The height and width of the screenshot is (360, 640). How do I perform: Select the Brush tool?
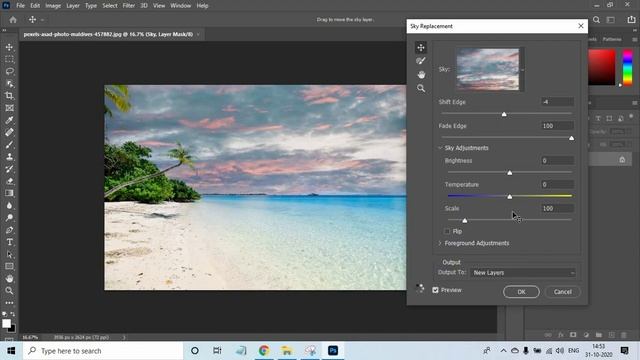pos(9,144)
